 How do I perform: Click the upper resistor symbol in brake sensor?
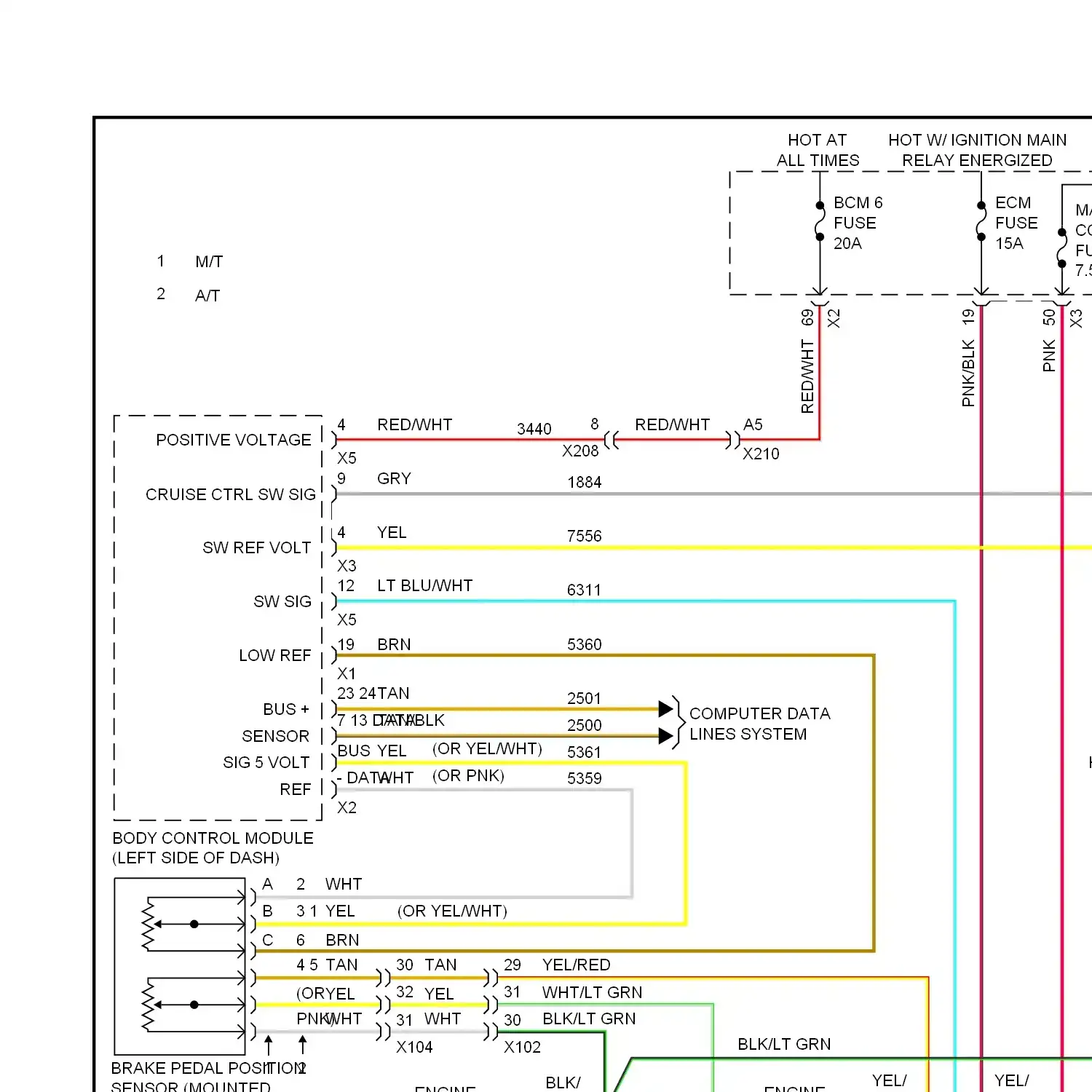[x=149, y=924]
